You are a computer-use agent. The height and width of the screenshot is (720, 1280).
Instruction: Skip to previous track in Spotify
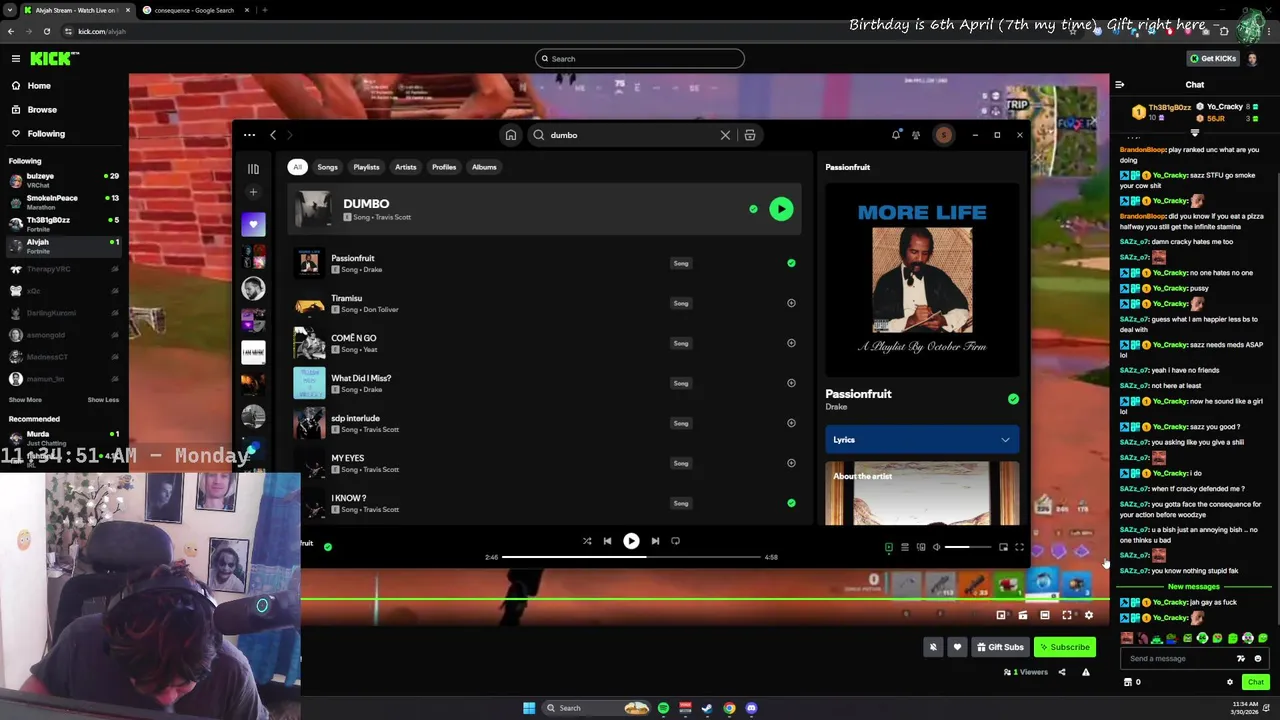(x=607, y=541)
